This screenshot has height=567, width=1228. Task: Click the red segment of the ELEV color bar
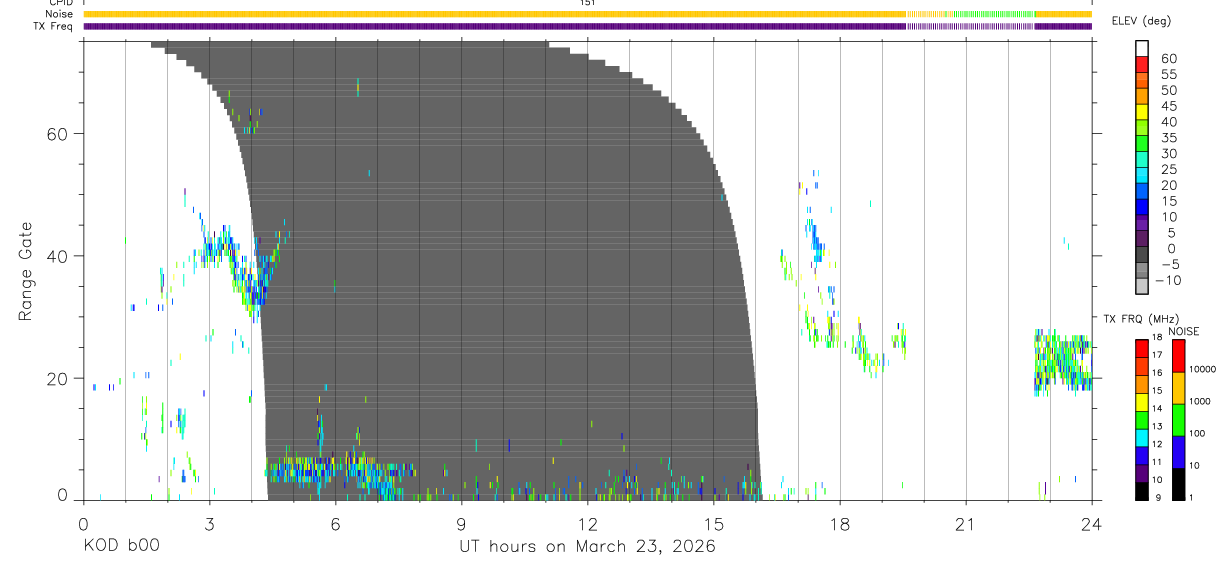pyautogui.click(x=1143, y=65)
